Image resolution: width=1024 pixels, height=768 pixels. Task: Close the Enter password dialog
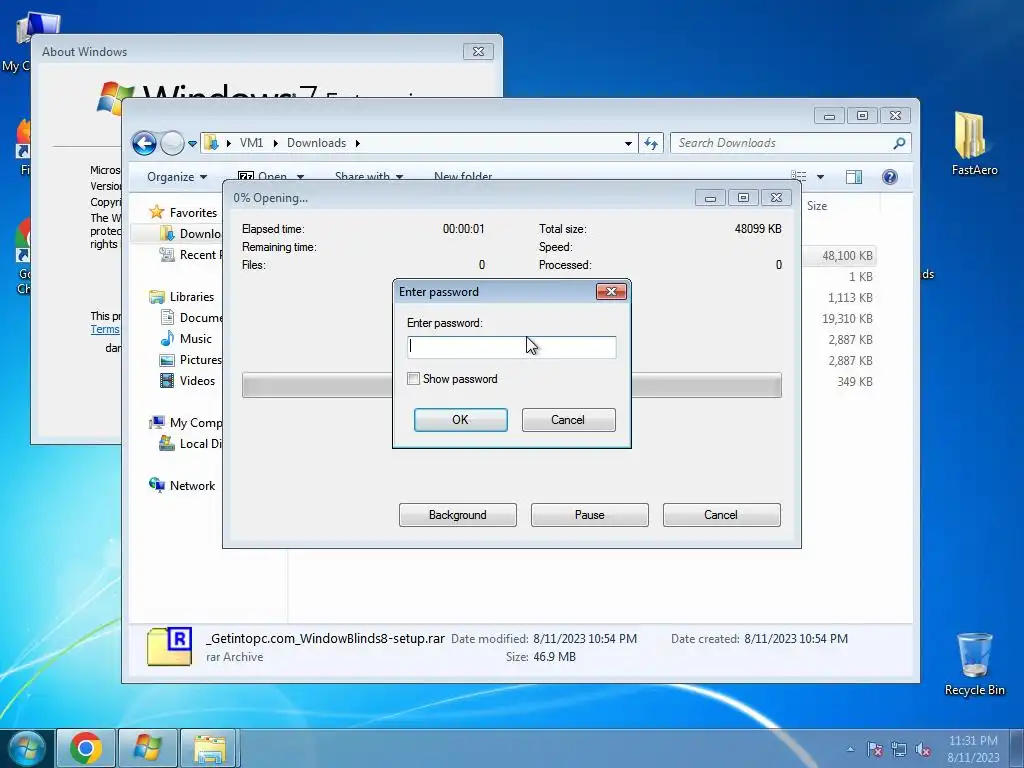(611, 291)
